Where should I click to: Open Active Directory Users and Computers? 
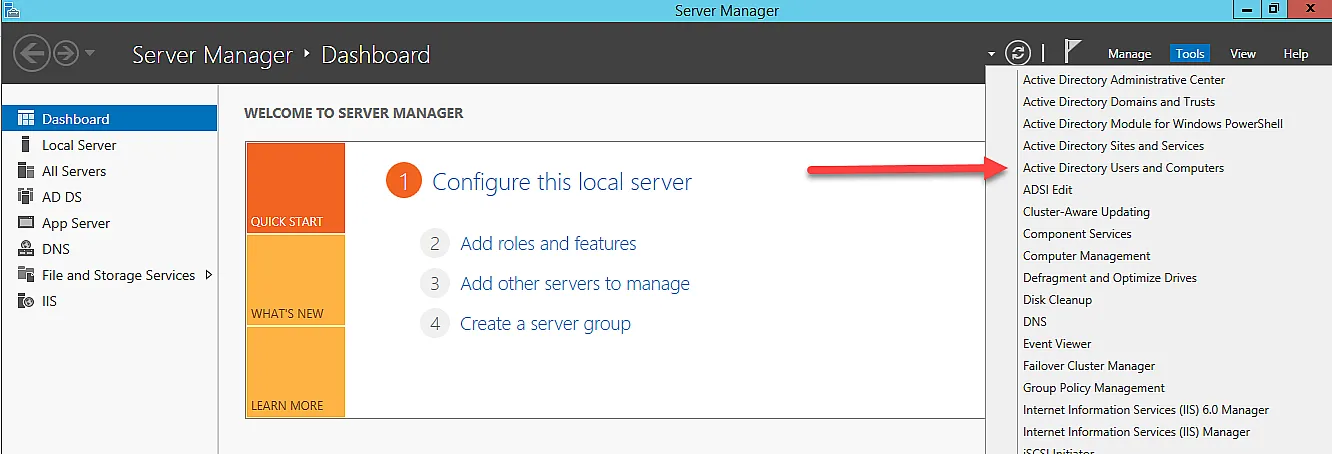click(1123, 168)
